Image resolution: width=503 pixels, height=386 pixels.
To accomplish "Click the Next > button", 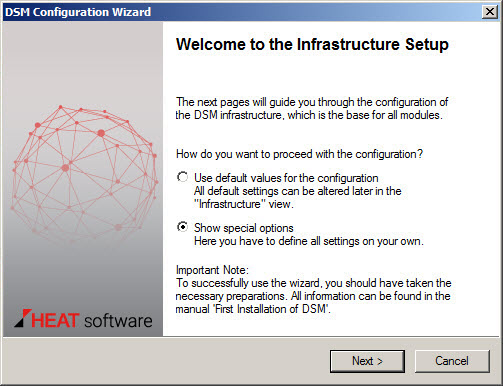I will click(x=367, y=361).
